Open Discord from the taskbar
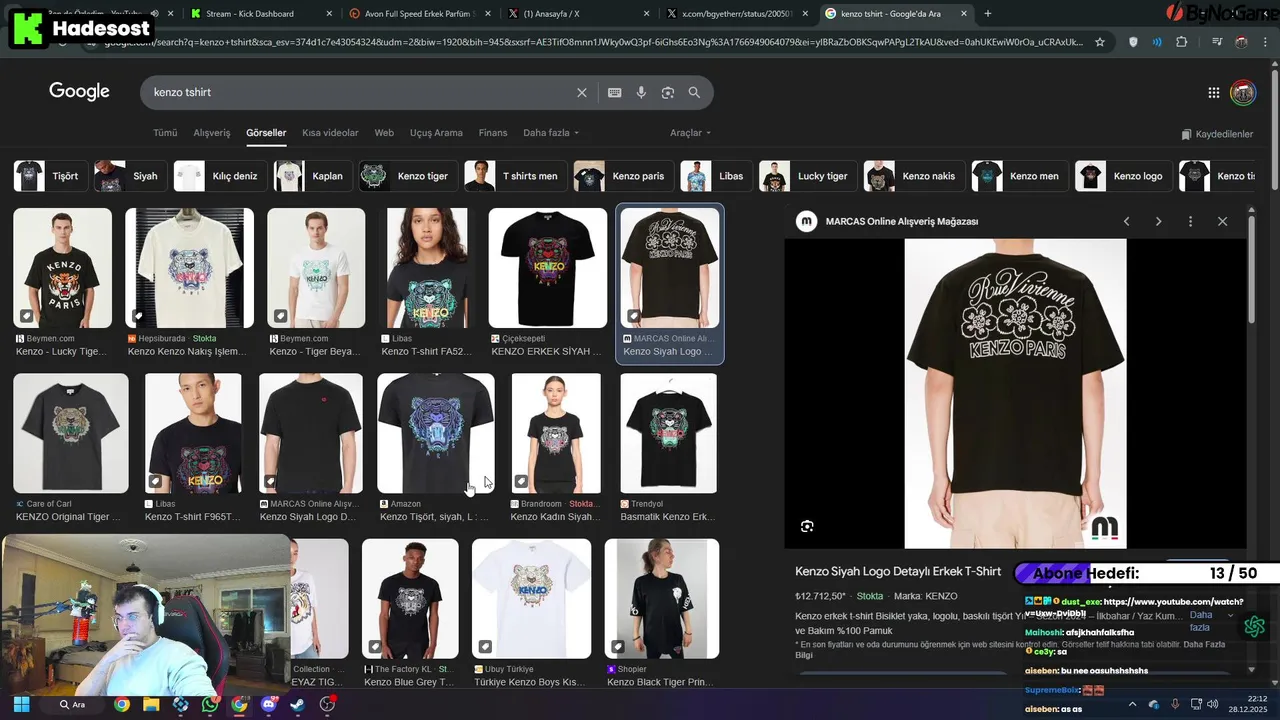Viewport: 1280px width, 720px height. 268,704
